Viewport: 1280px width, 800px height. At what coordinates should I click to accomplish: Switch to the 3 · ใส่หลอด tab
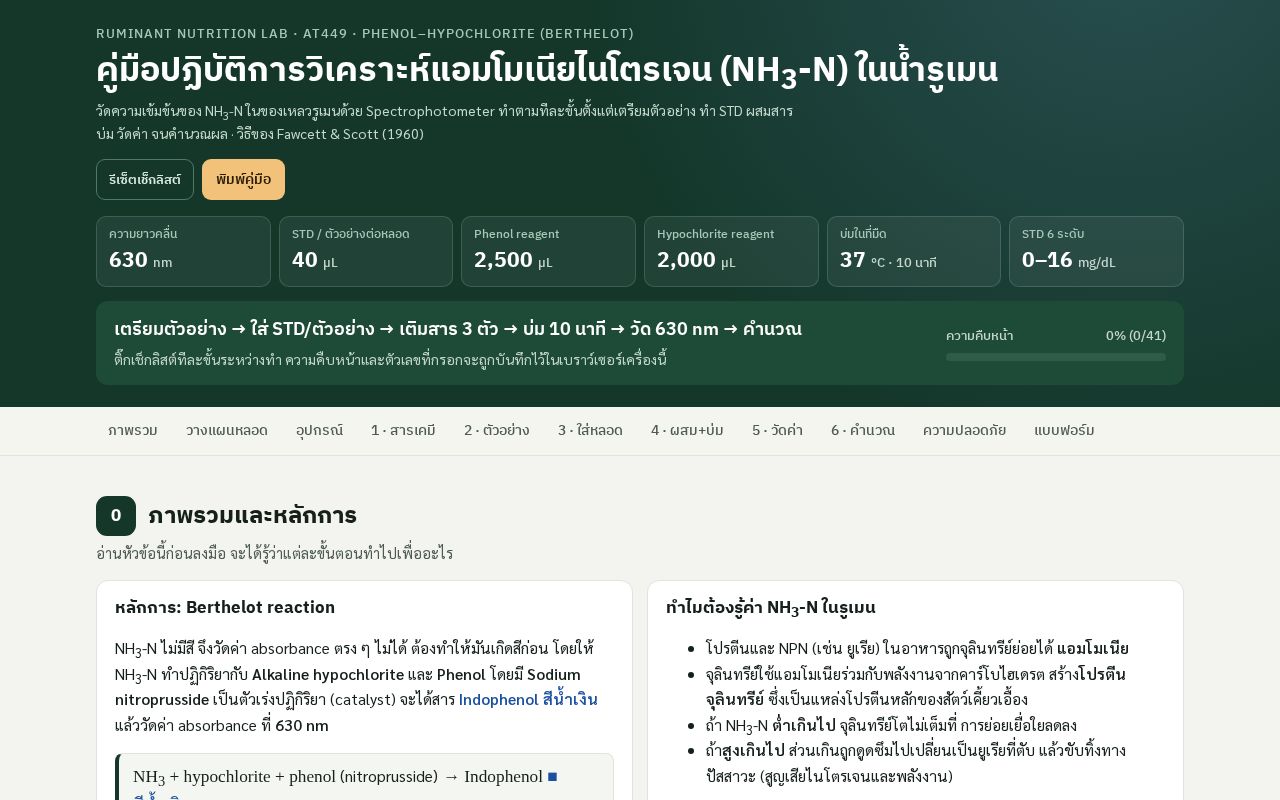point(590,430)
